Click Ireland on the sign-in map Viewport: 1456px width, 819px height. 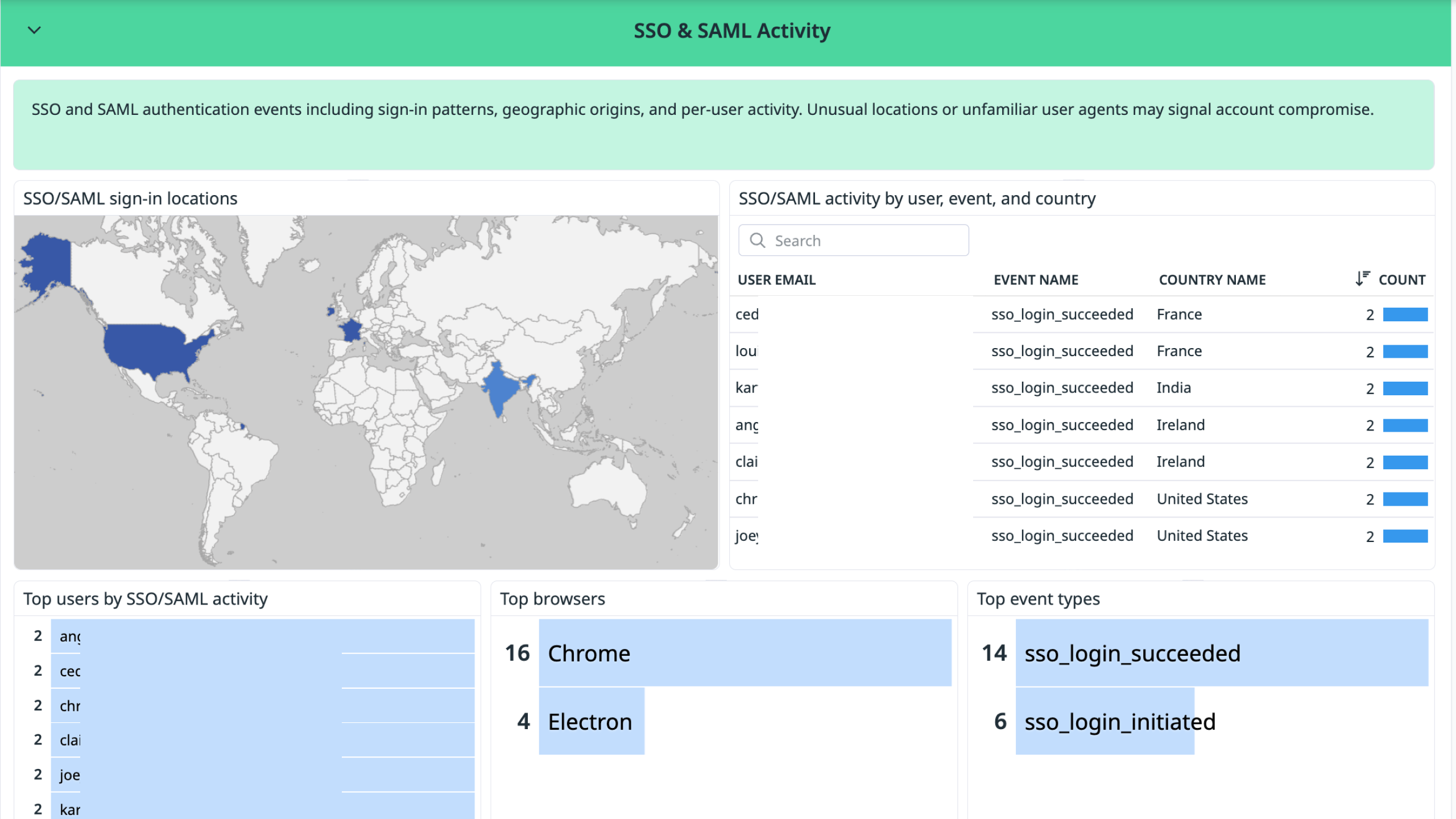(x=330, y=311)
